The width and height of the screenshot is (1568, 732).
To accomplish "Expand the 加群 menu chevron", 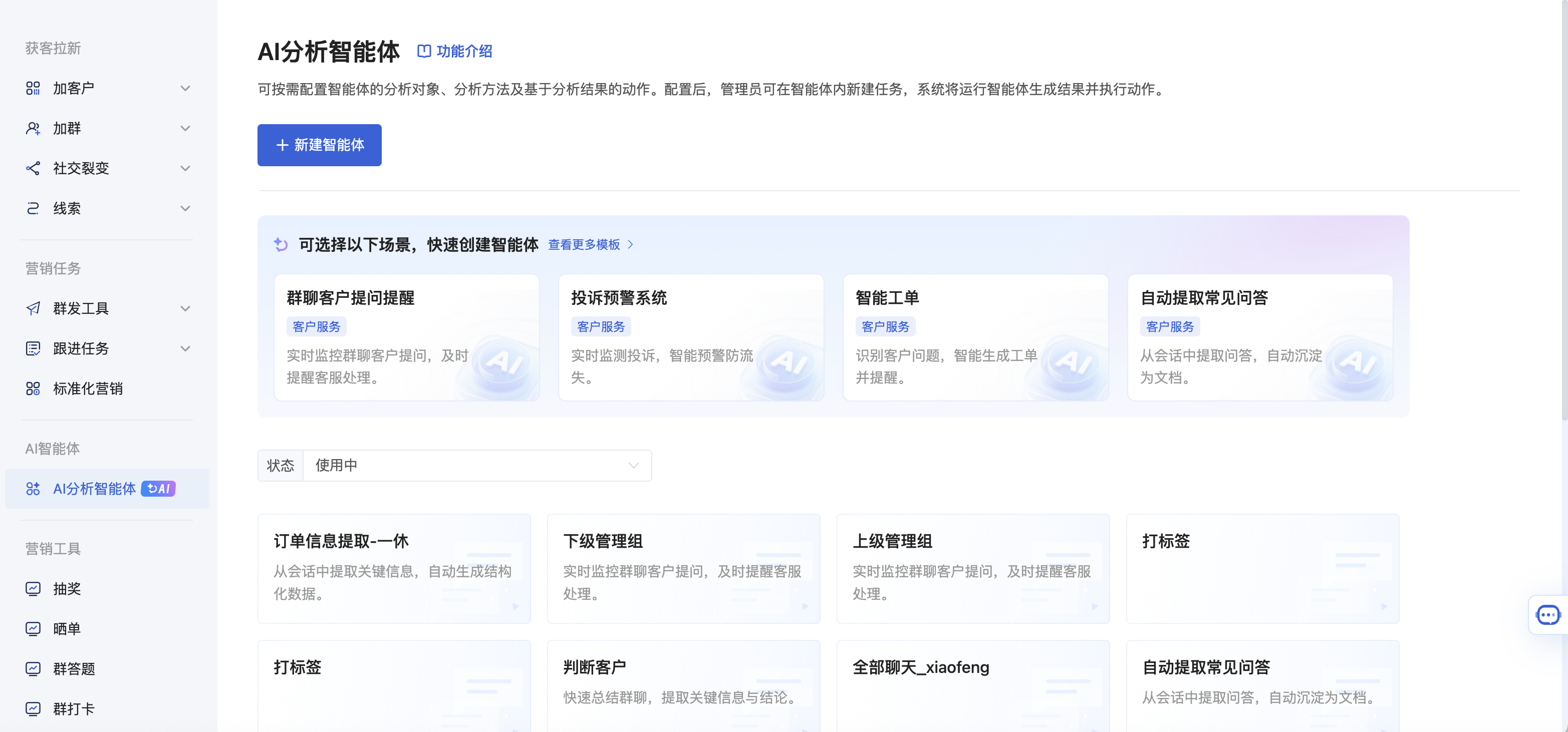I will [x=186, y=128].
